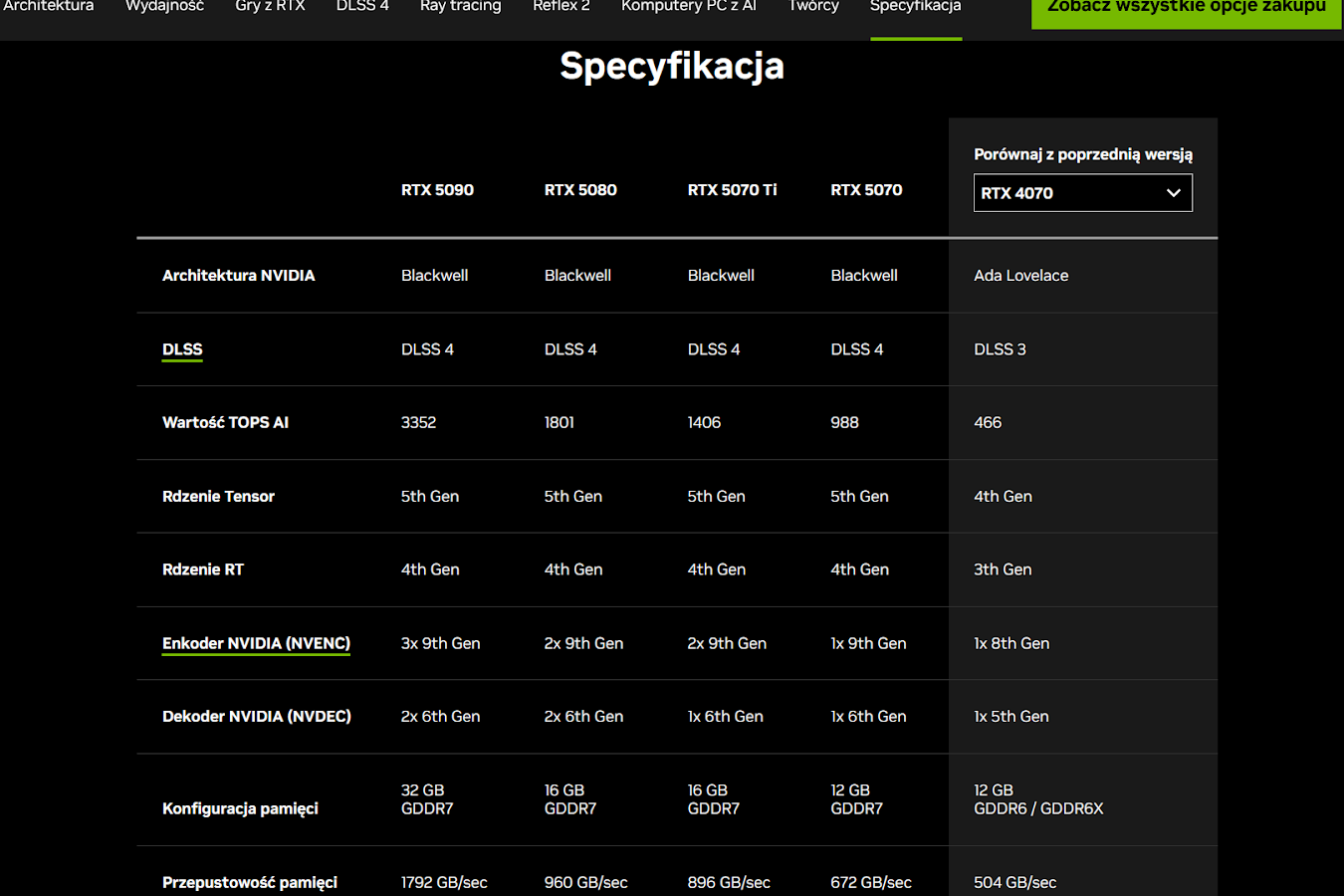Select 2x 9th Gen encoder for RTX 5080
The height and width of the screenshot is (896, 1344).
tap(584, 643)
